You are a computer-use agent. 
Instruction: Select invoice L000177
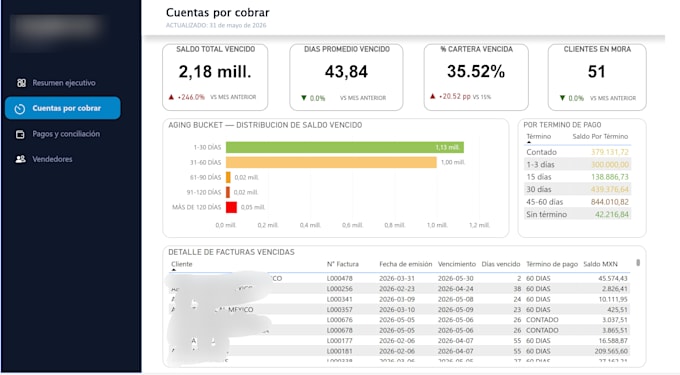(340, 341)
